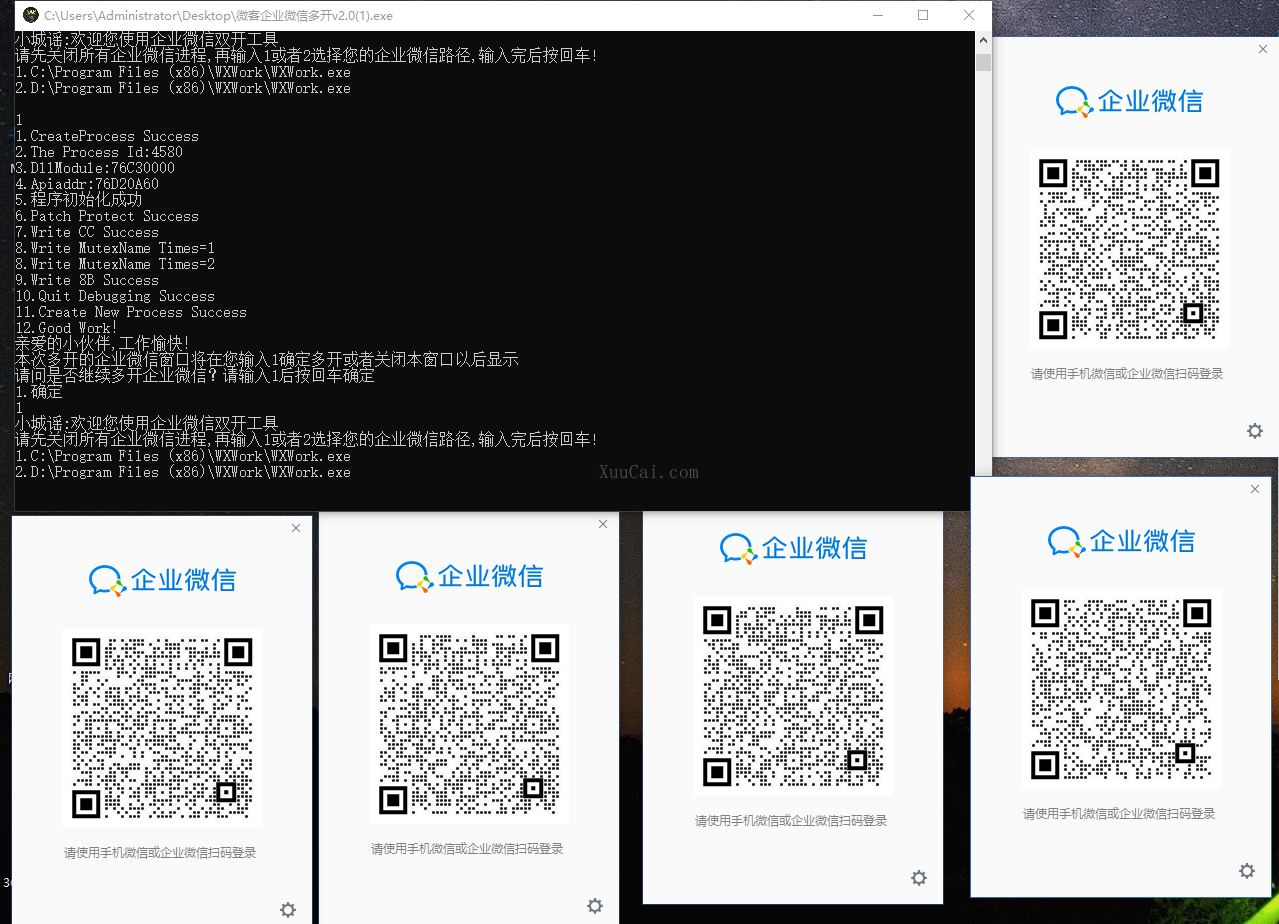Viewport: 1279px width, 924px height.
Task: Click the console window's title bar app icon
Action: [x=31, y=15]
